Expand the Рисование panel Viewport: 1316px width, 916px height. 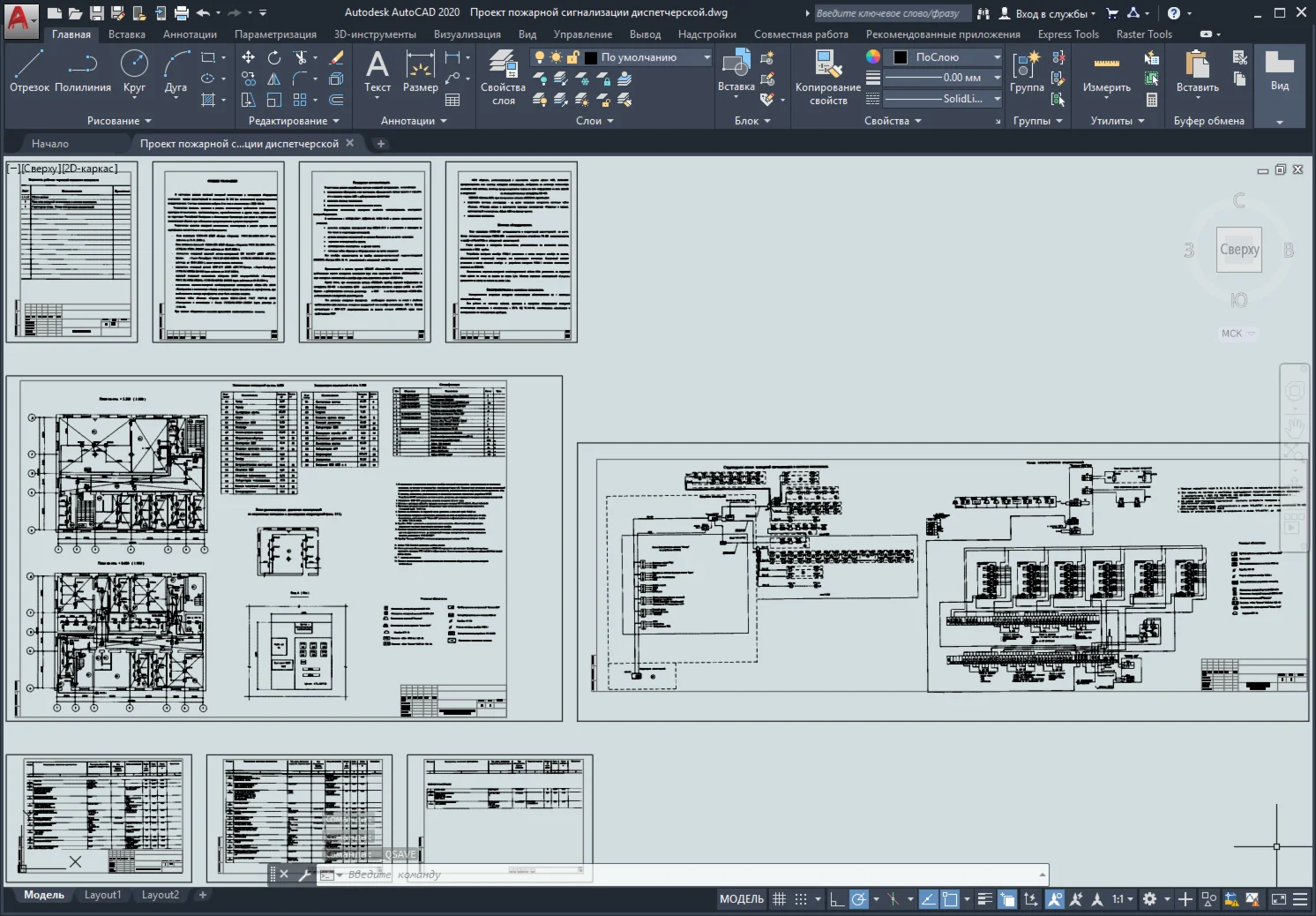click(x=119, y=121)
